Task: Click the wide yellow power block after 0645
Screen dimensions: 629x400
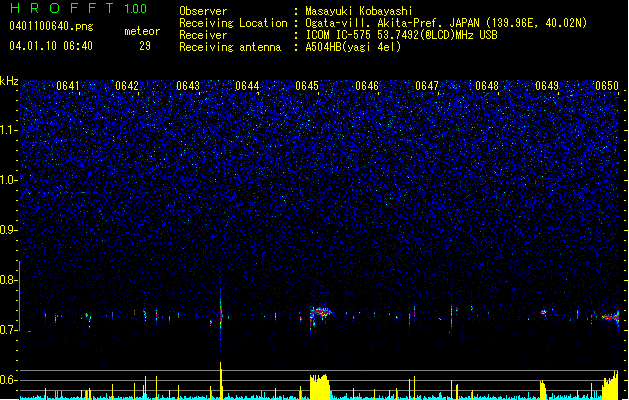Action: pos(320,387)
